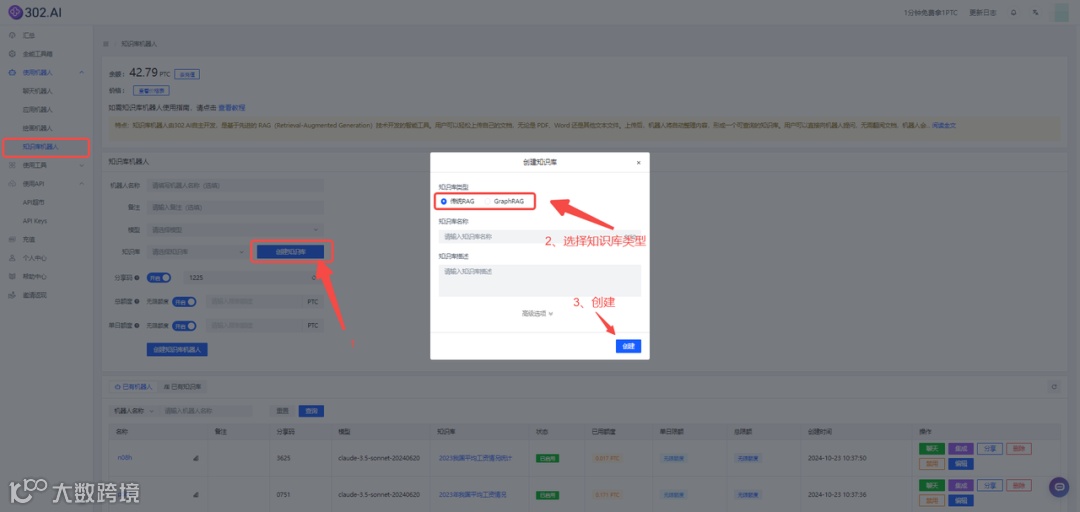Expand the 使用工具 sidebar section
This screenshot has width=1080, height=512.
click(46, 165)
